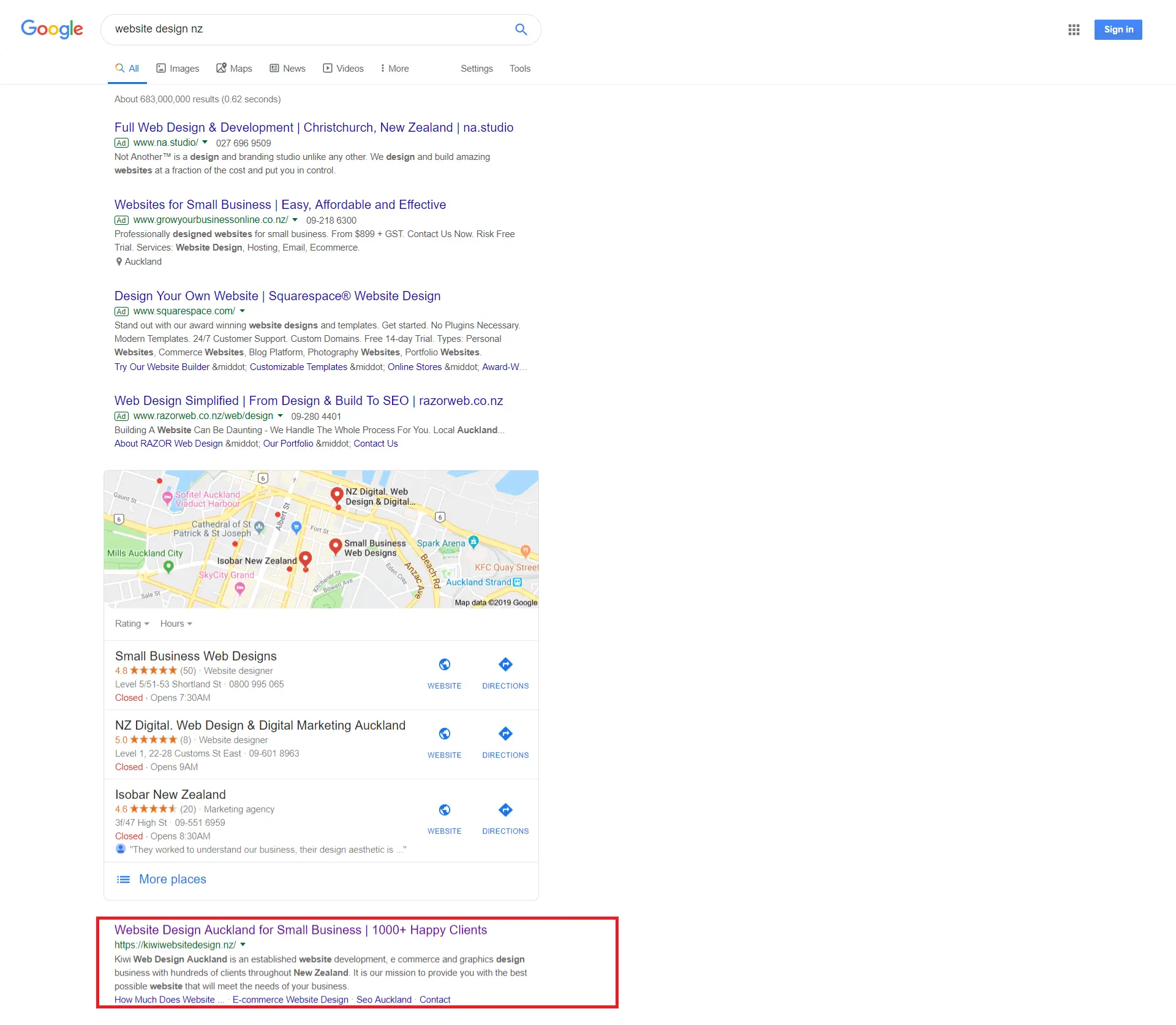Click the blue search magnifier icon
The height and width of the screenshot is (1025, 1176).
click(521, 29)
